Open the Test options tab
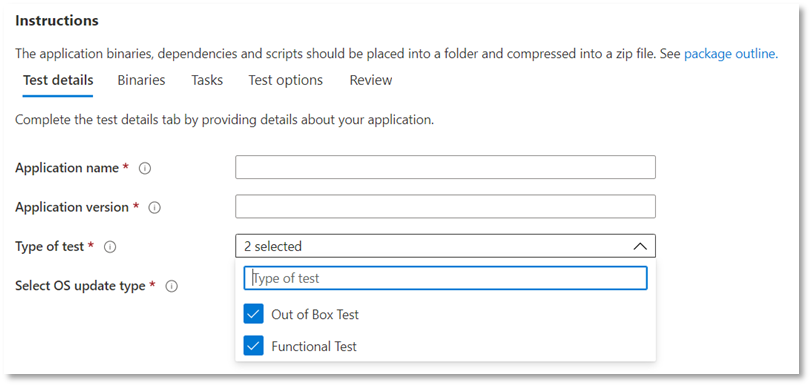Screen dimensions: 811x386 [286, 80]
